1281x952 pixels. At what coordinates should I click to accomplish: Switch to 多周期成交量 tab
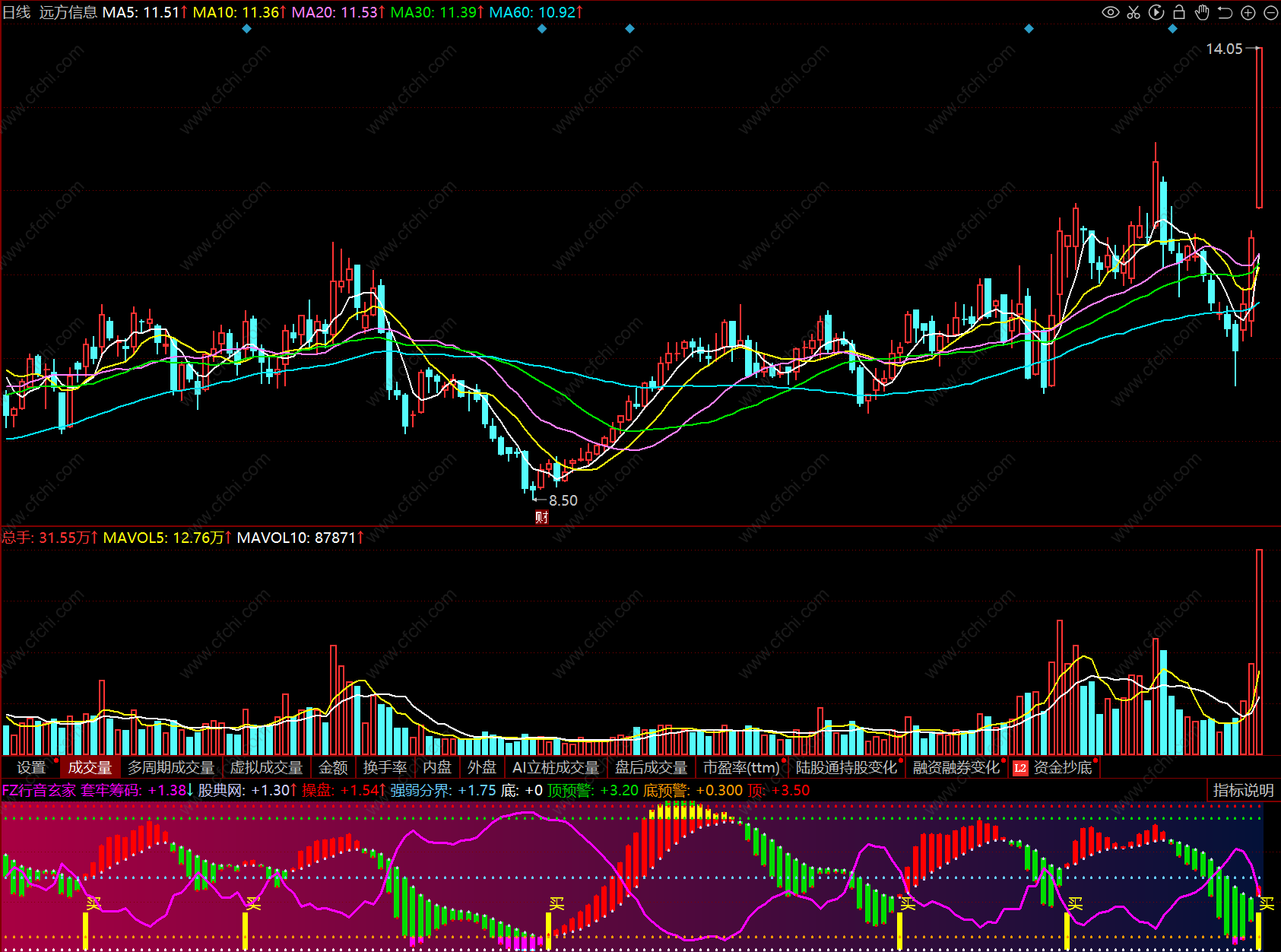tap(171, 768)
